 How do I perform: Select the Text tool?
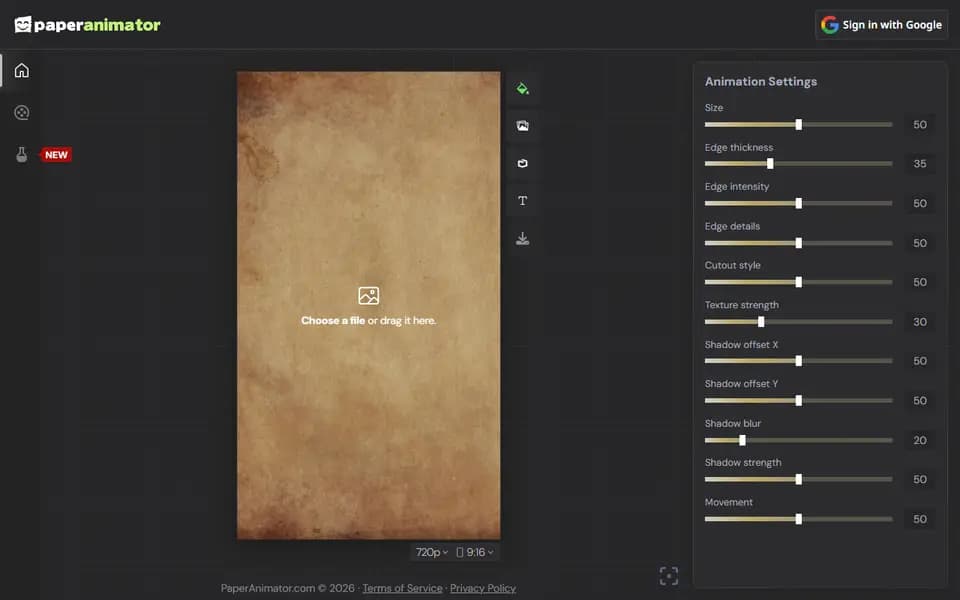522,201
